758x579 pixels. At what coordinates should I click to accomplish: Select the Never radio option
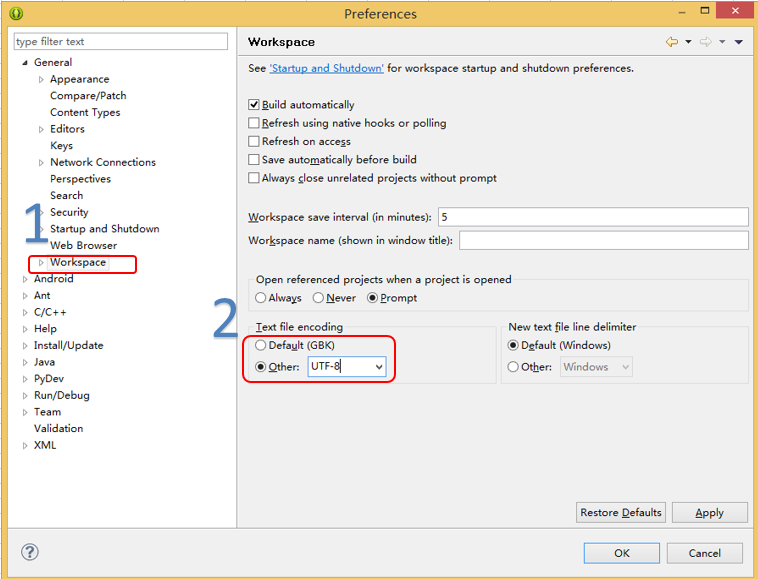[x=318, y=298]
